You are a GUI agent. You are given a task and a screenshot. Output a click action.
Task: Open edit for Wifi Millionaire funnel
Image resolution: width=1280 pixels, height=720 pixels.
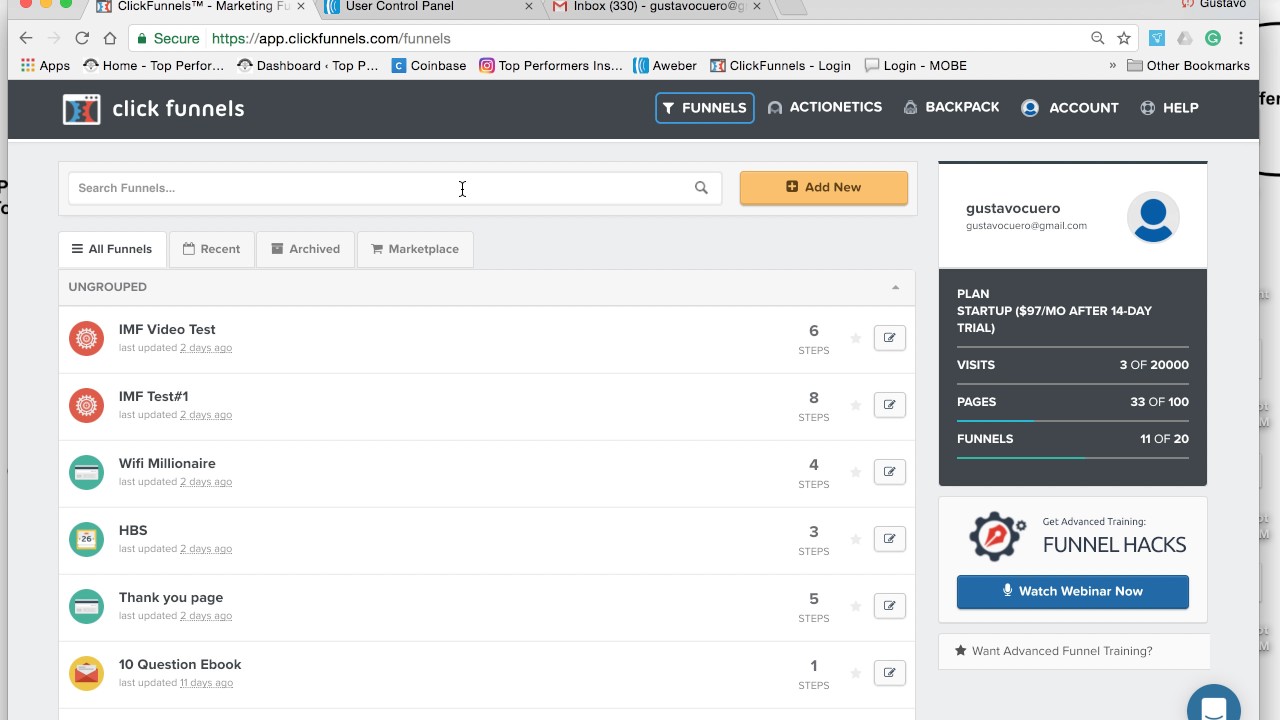pos(889,472)
